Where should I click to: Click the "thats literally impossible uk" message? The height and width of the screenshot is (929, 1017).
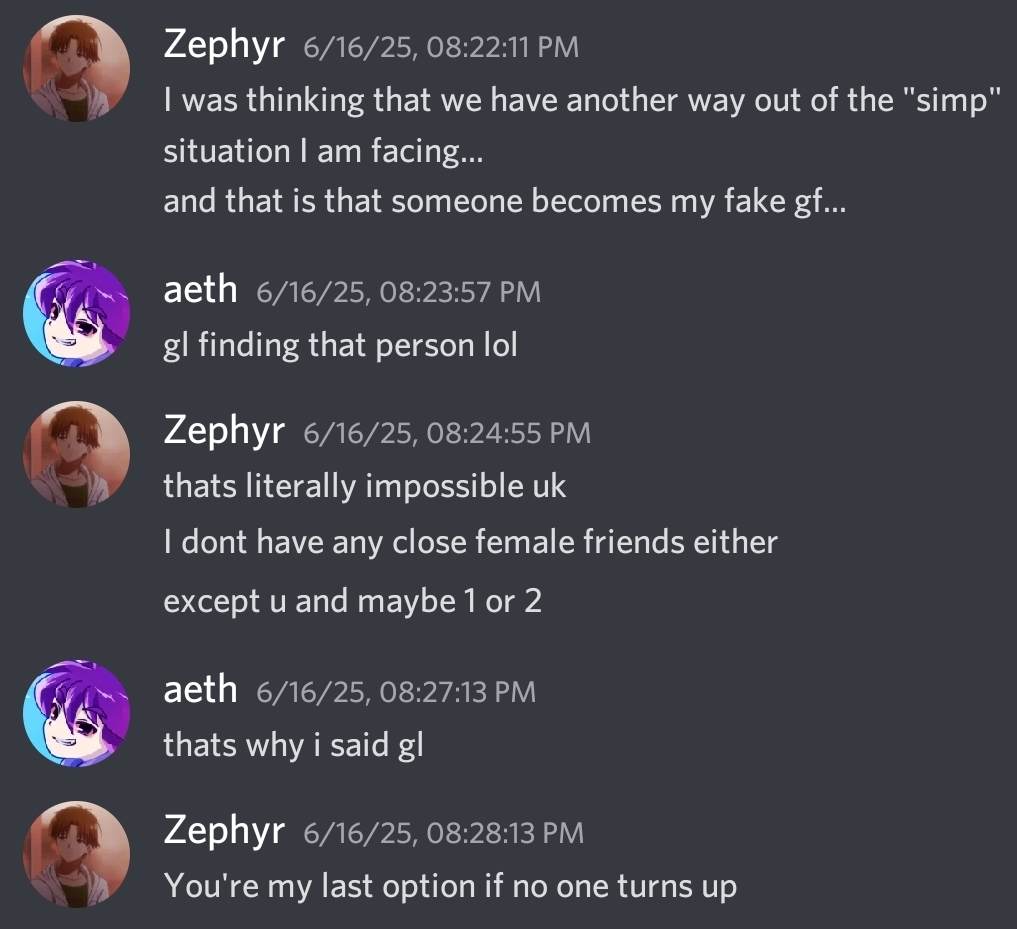[x=364, y=486]
